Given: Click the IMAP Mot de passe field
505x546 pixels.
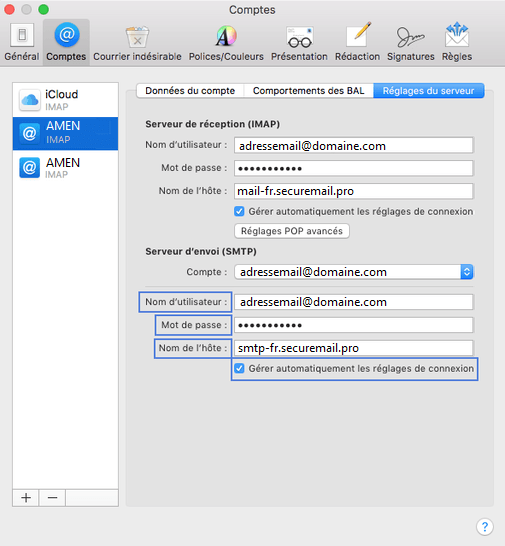Looking at the screenshot, I should point(354,169).
